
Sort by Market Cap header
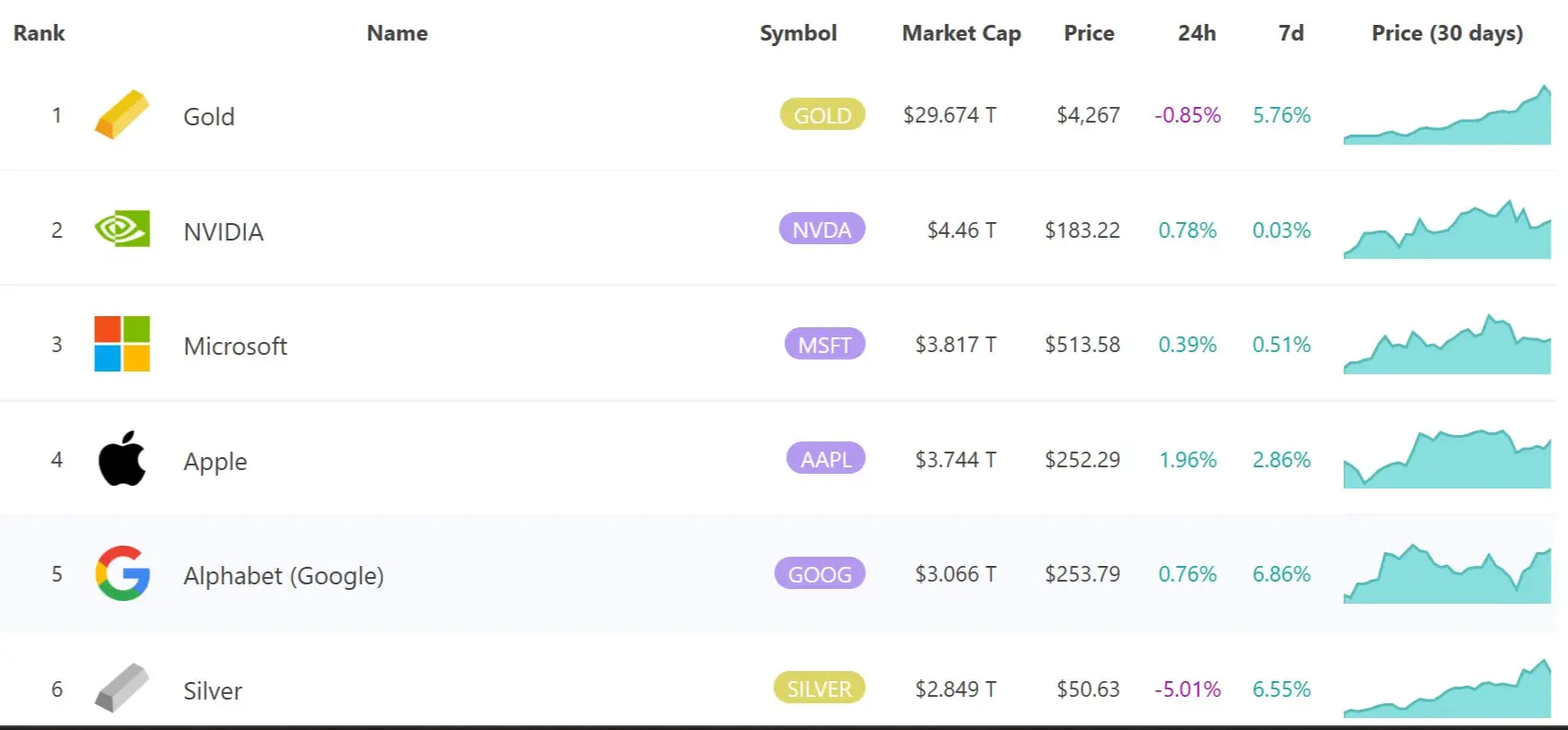pos(961,33)
